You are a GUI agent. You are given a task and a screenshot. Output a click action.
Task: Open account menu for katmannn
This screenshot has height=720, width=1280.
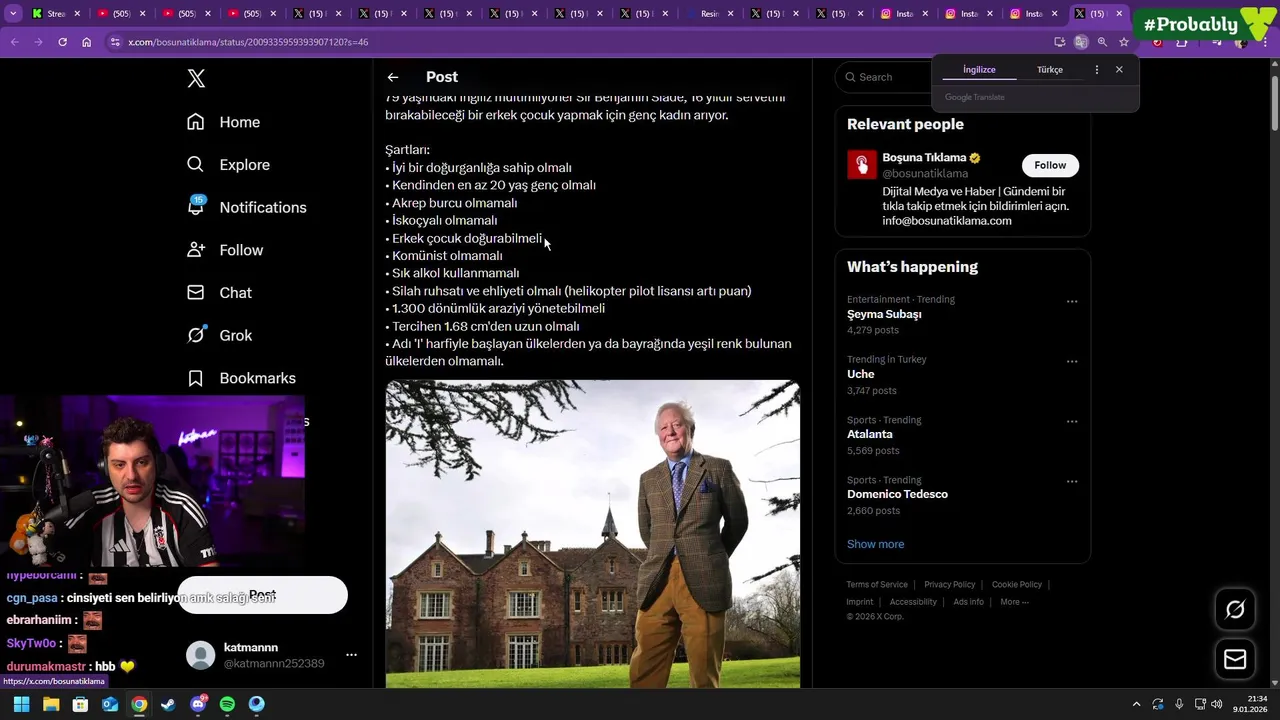click(x=351, y=655)
